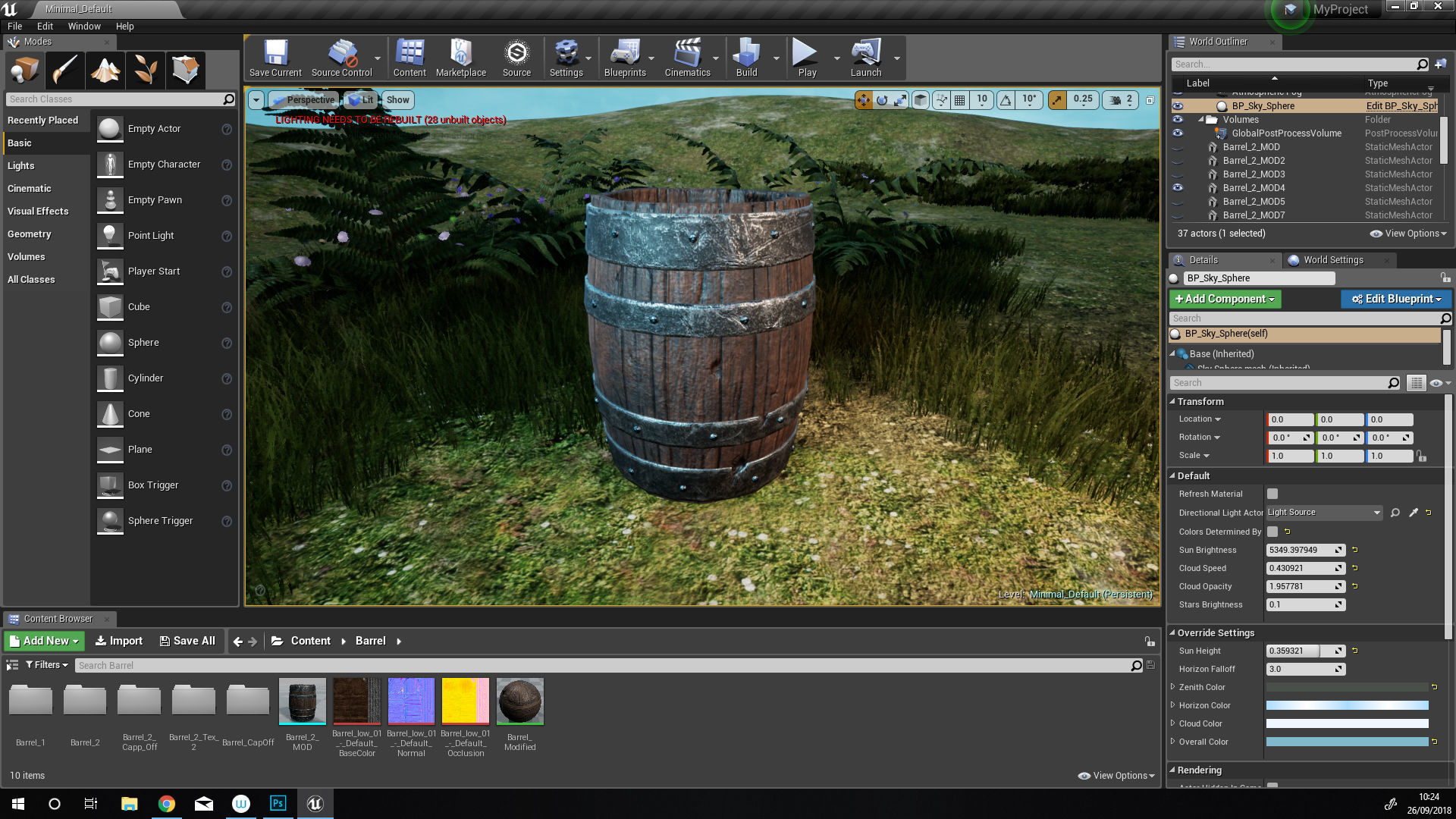Click the Launch toolbar icon
The width and height of the screenshot is (1456, 819).
[866, 58]
